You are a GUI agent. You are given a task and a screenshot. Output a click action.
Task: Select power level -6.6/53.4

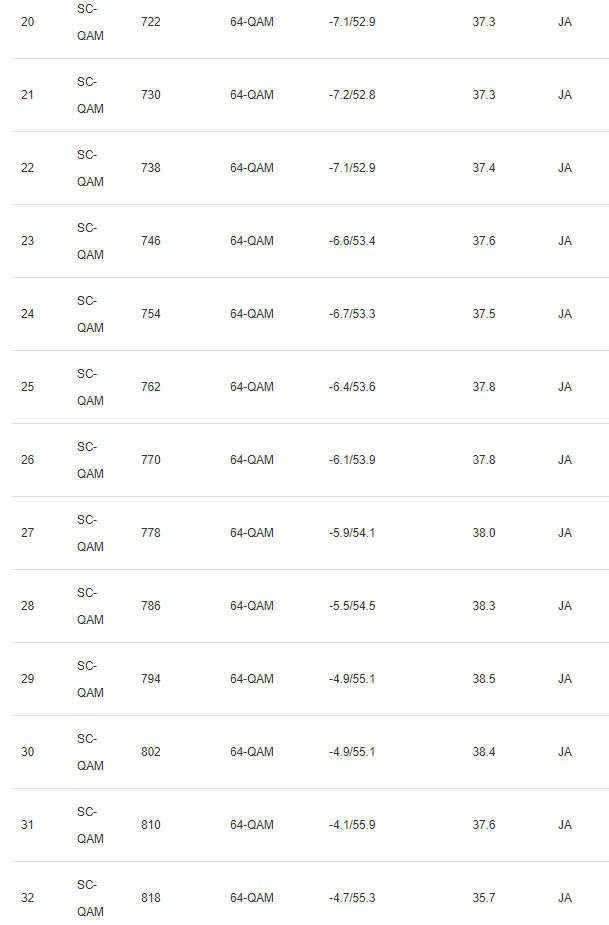click(352, 241)
